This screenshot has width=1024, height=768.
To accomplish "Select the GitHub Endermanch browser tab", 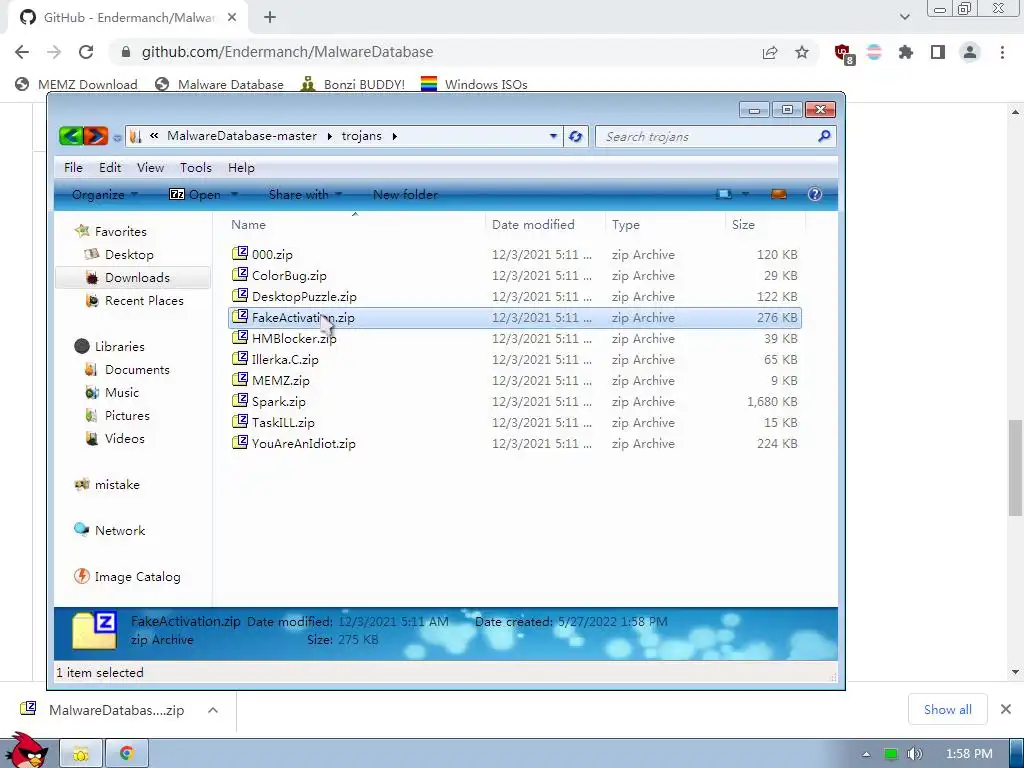I will coord(128,18).
